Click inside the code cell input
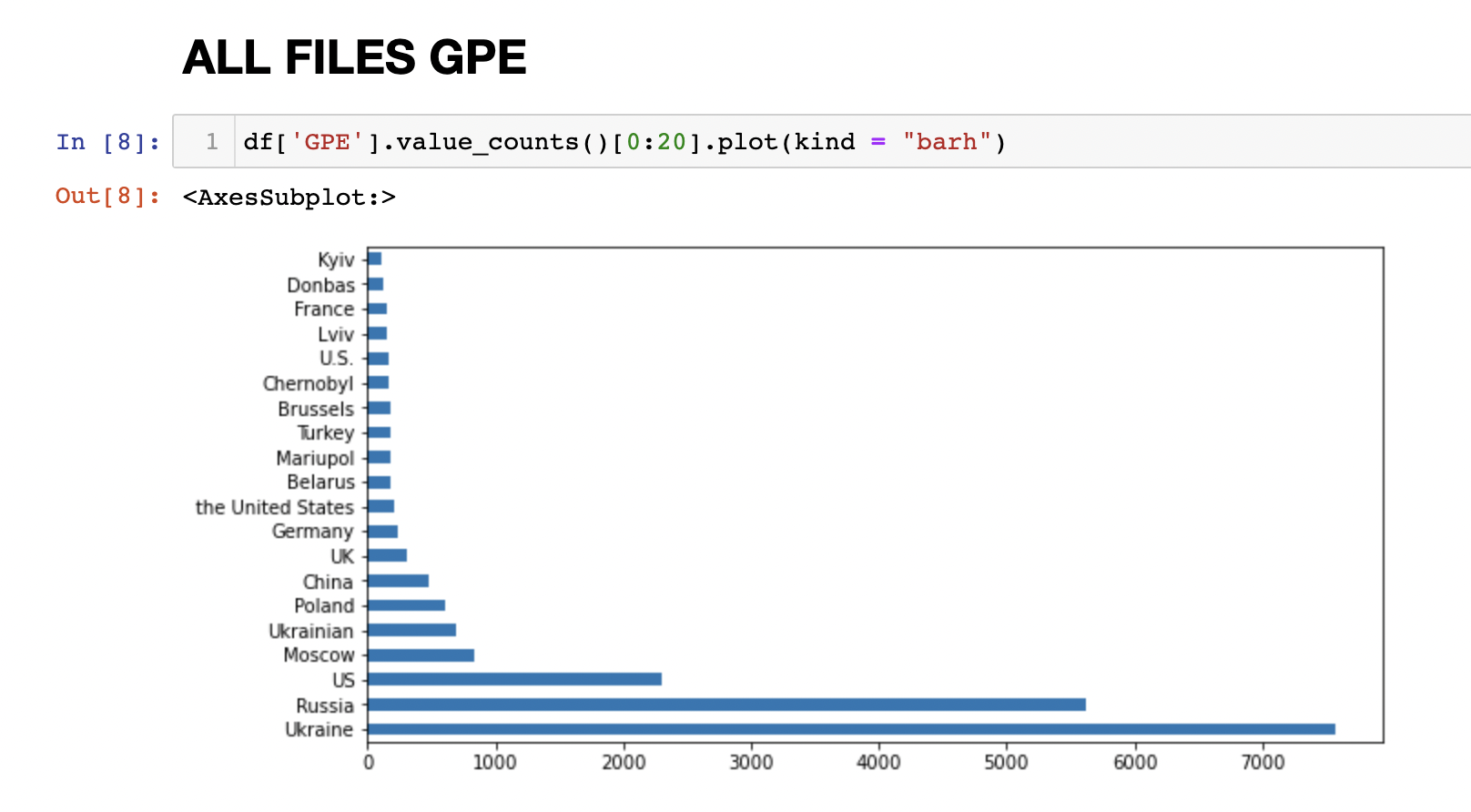 (x=1183, y=142)
